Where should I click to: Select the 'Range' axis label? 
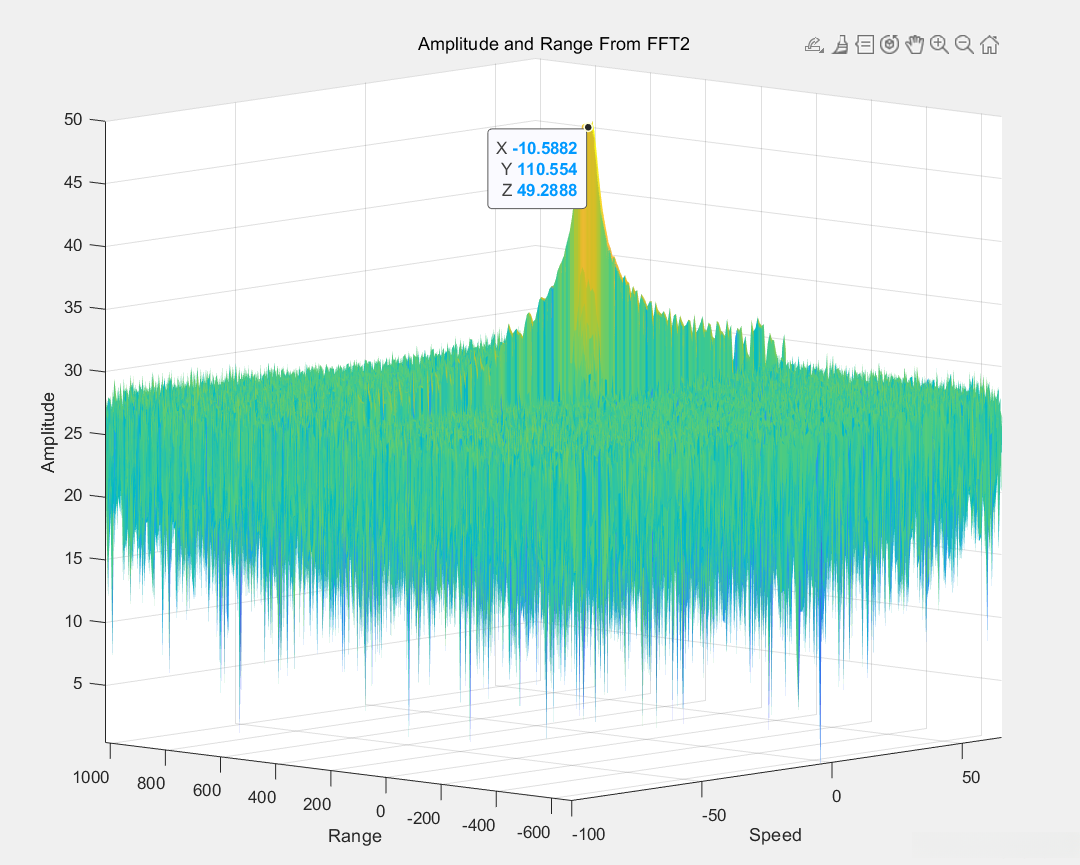pos(354,835)
